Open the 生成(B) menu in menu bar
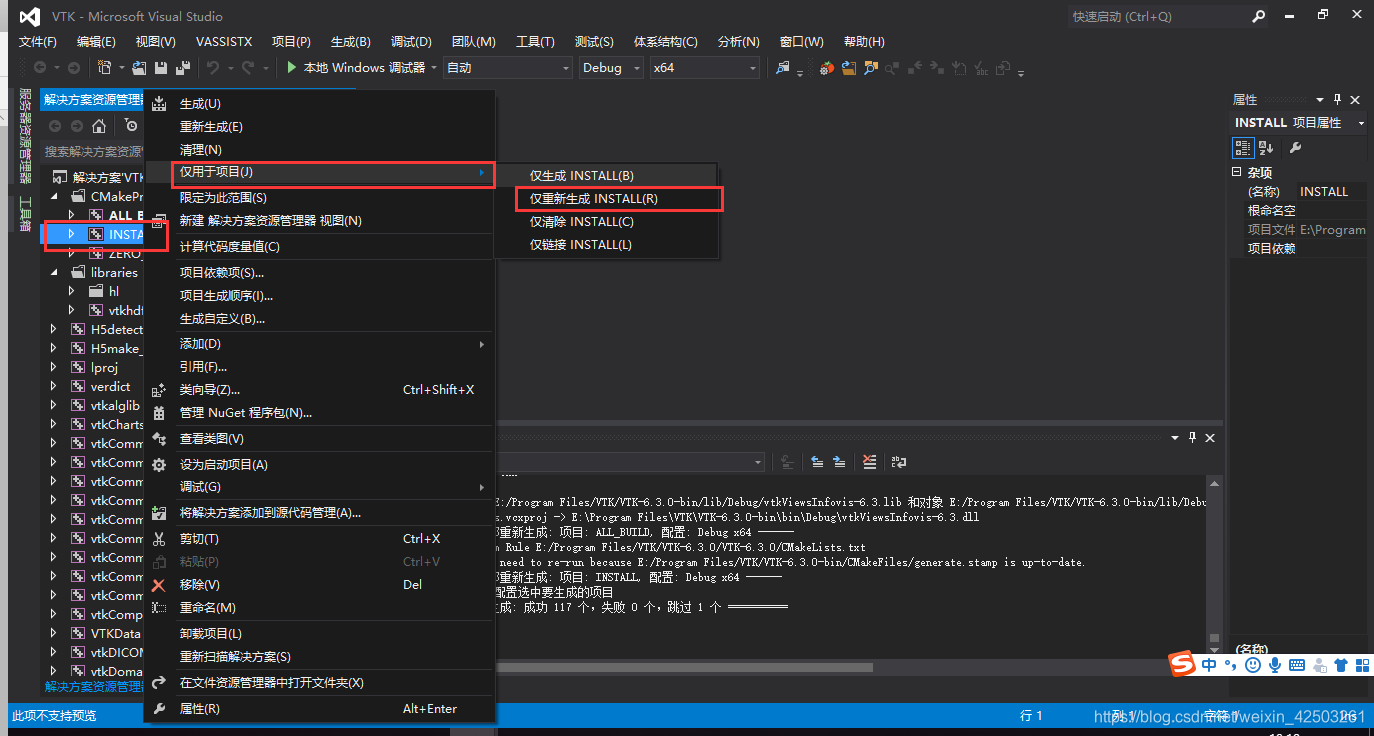Viewport: 1374px width, 736px height. point(350,41)
